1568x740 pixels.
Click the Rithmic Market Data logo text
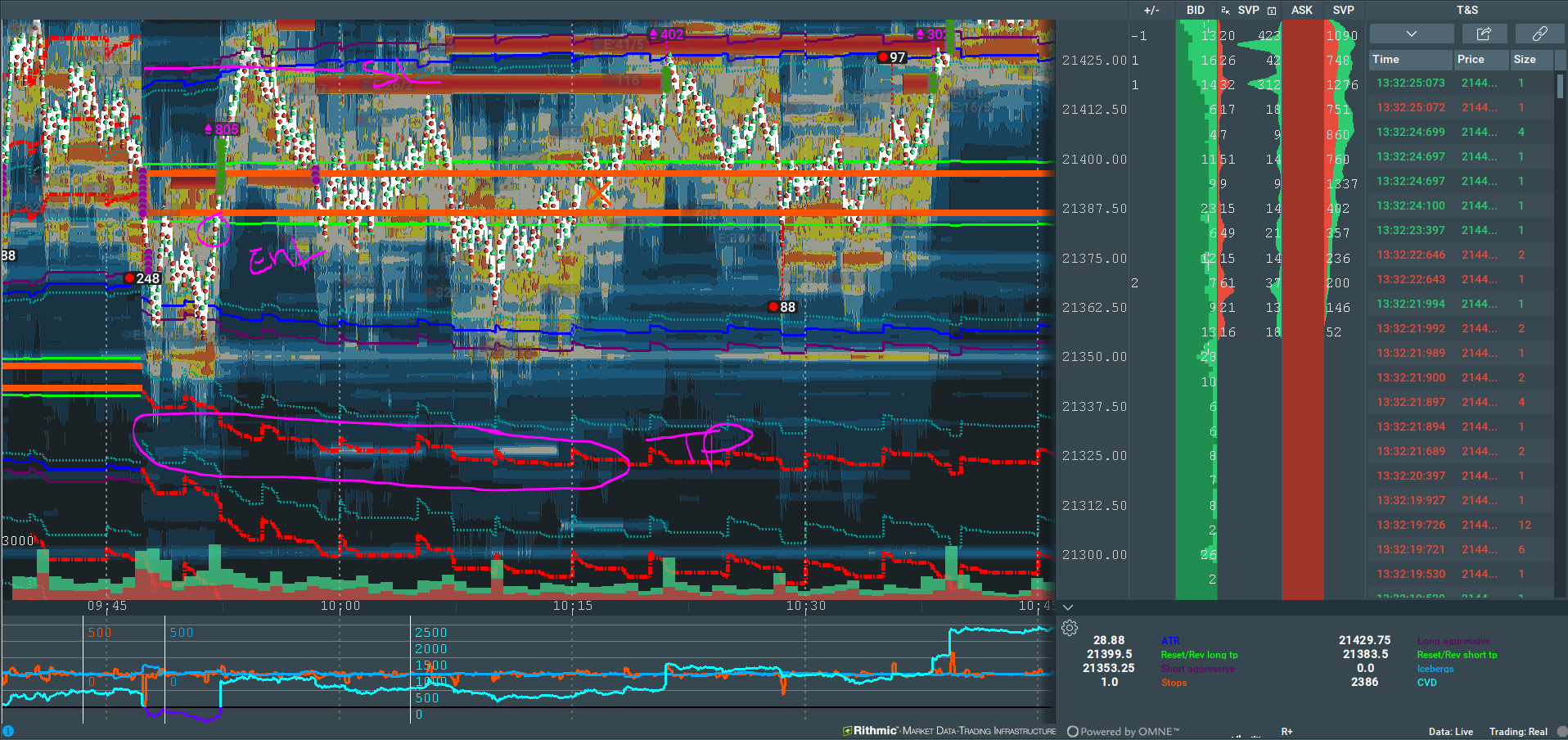click(949, 731)
